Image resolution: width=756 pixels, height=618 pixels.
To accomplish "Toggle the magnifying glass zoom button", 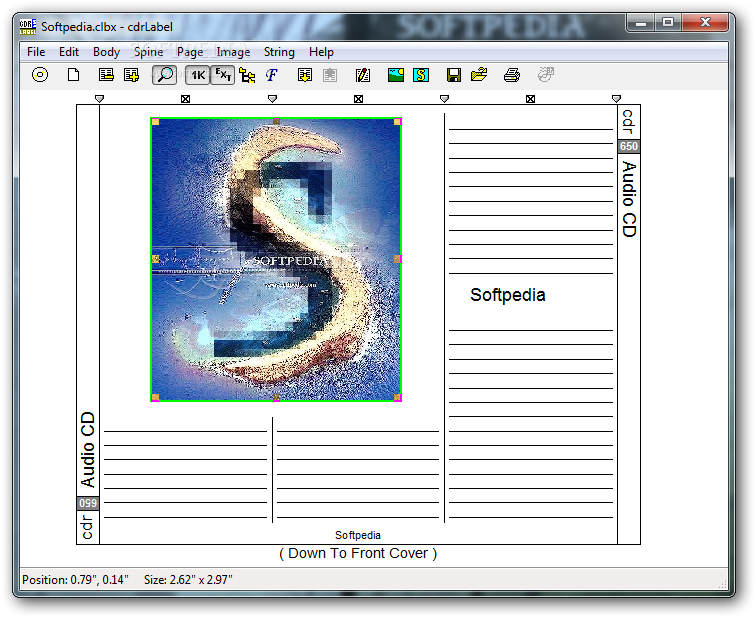I will pyautogui.click(x=164, y=75).
